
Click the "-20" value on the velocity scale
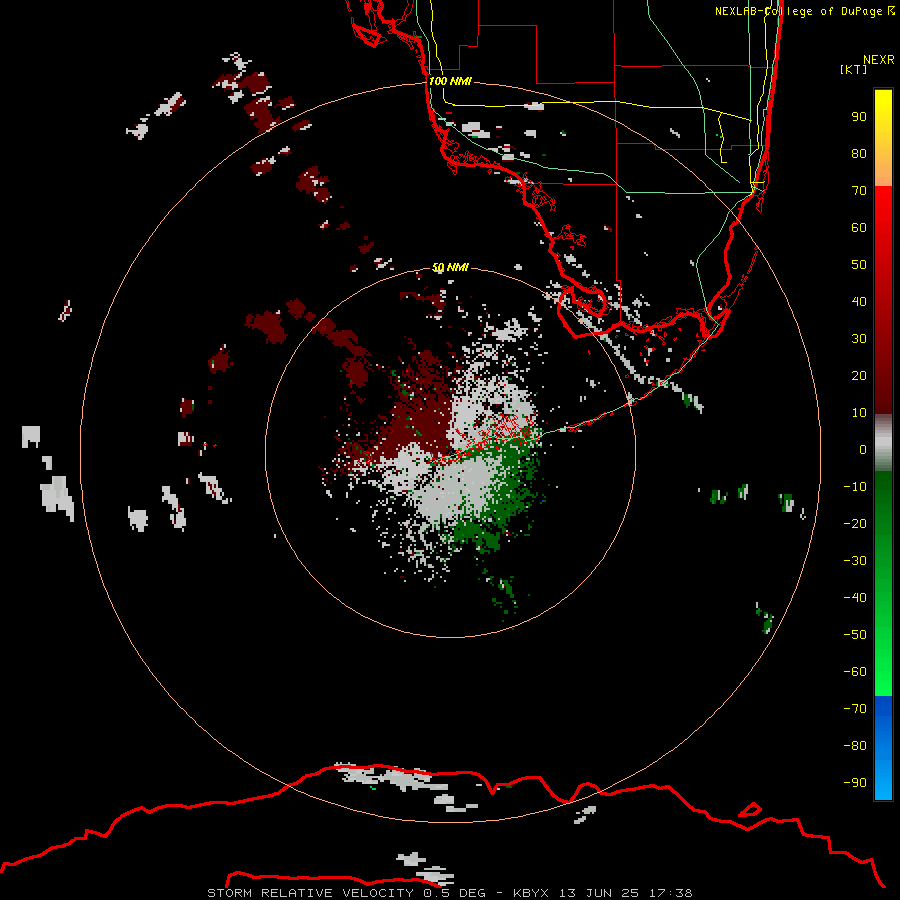pyautogui.click(x=855, y=524)
